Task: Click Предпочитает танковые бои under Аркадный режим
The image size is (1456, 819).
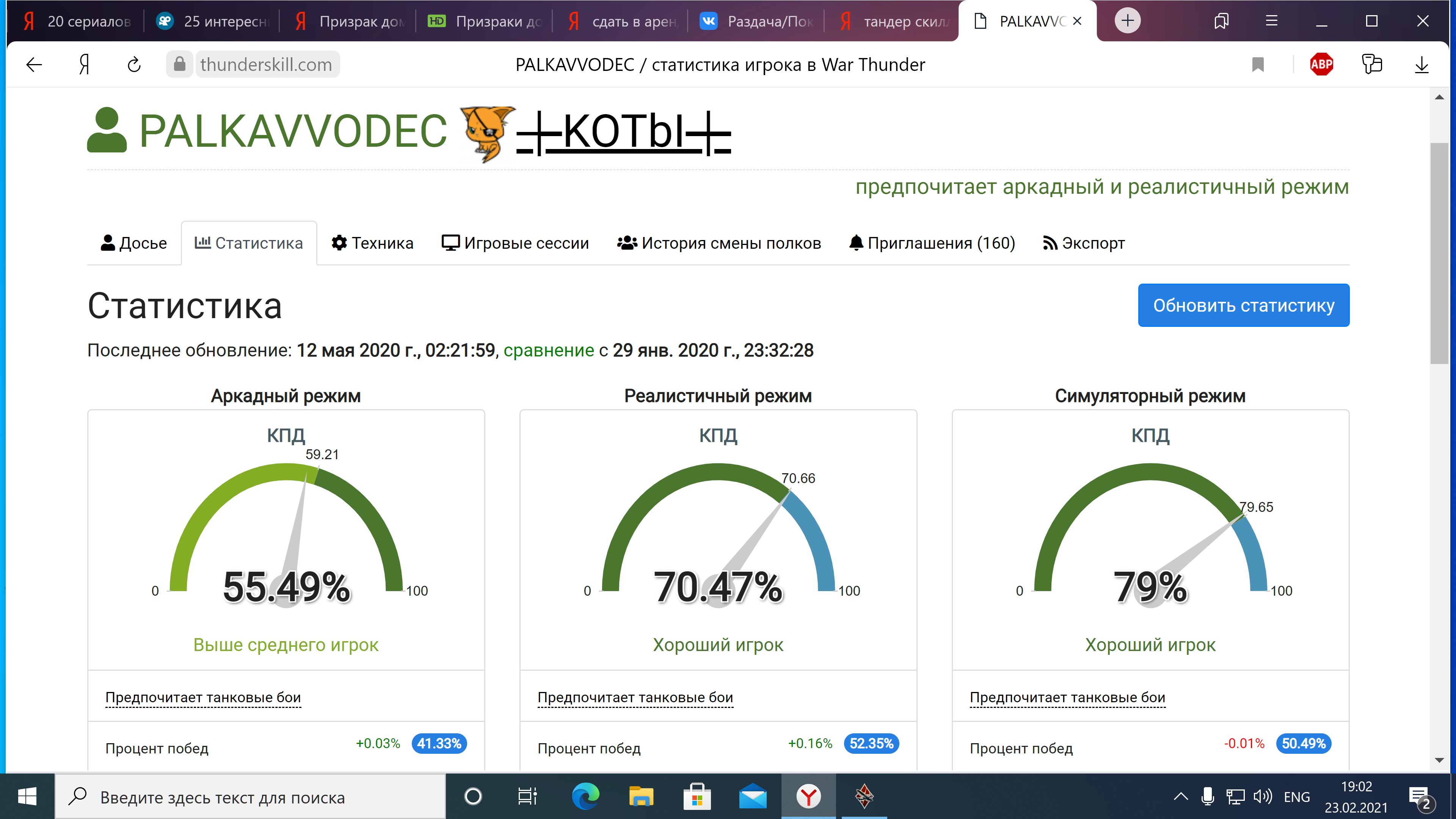Action: [203, 698]
